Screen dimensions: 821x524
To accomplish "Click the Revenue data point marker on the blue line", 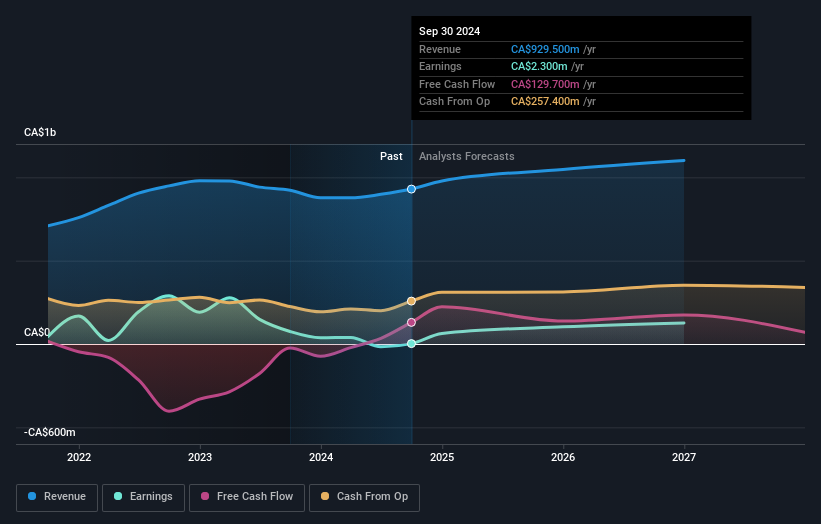I will coord(412,189).
